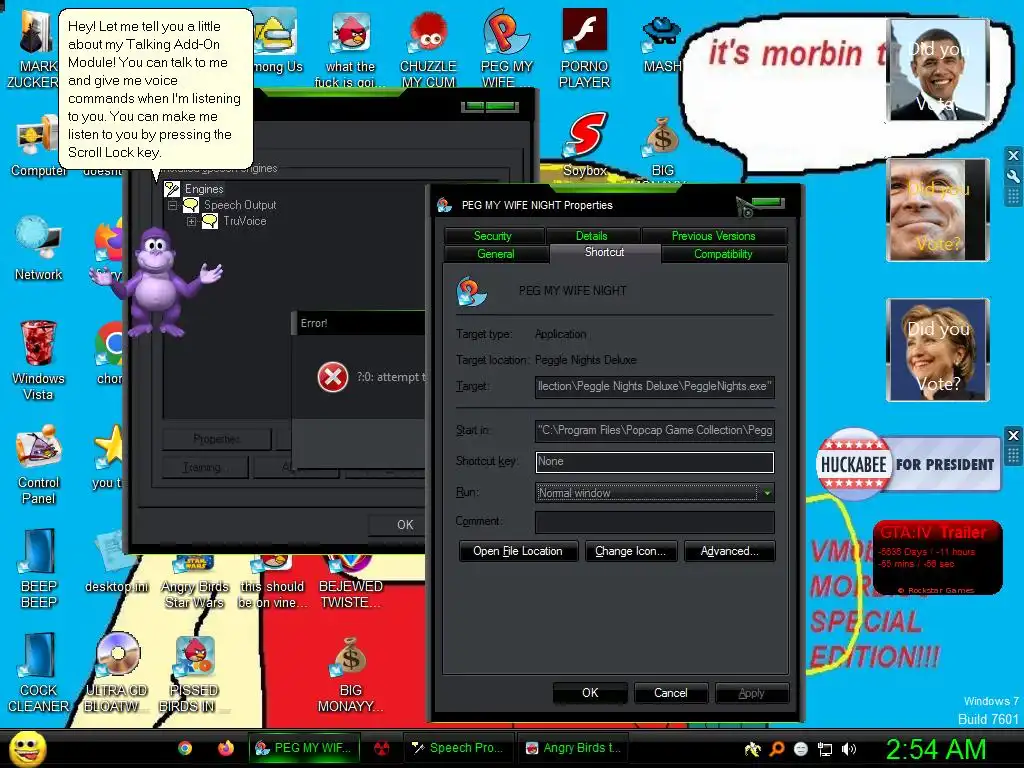This screenshot has width=1024, height=768.
Task: Click the Change Icon button
Action: pos(630,551)
